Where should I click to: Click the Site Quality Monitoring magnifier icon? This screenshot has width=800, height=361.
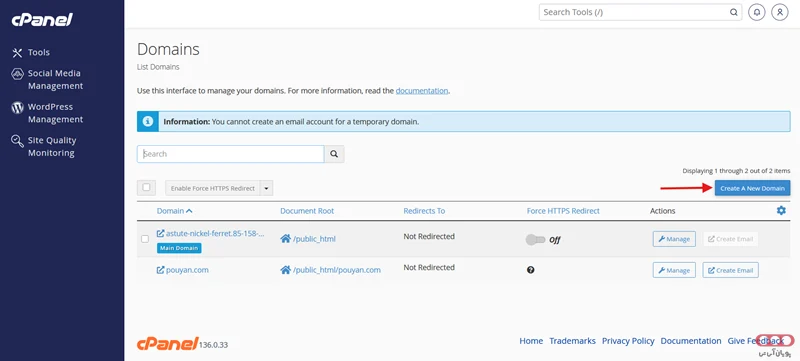[17, 141]
